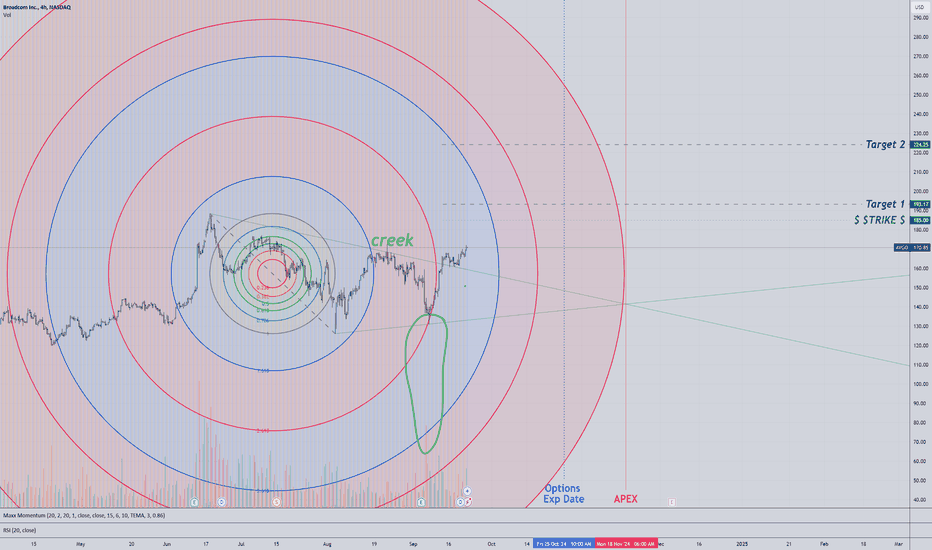The width and height of the screenshot is (932, 550).
Task: Click the plus marker above the dividend icon
Action: point(467,491)
